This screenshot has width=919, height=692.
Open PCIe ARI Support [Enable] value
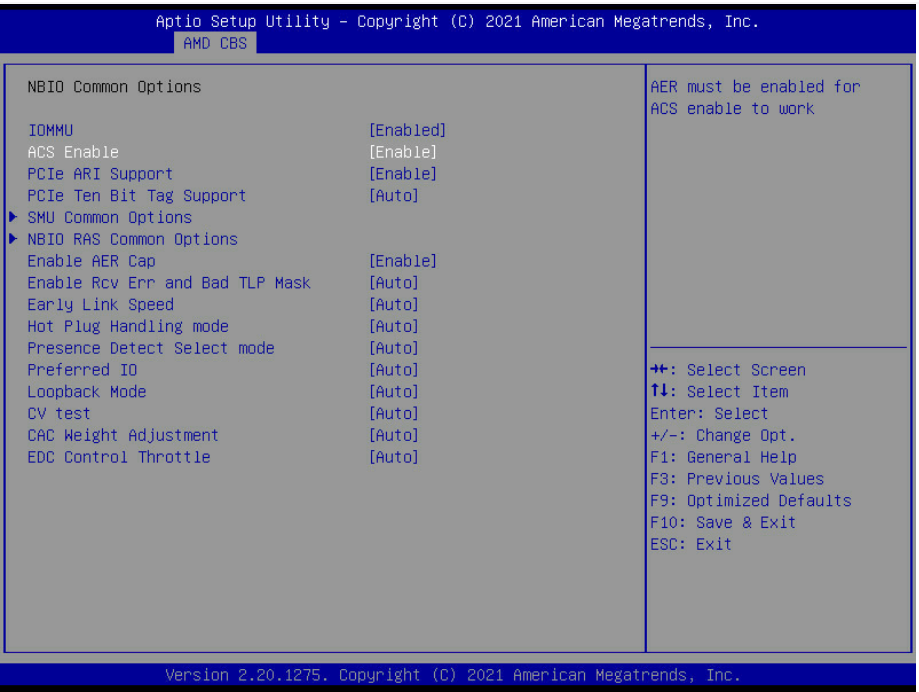click(x=403, y=174)
